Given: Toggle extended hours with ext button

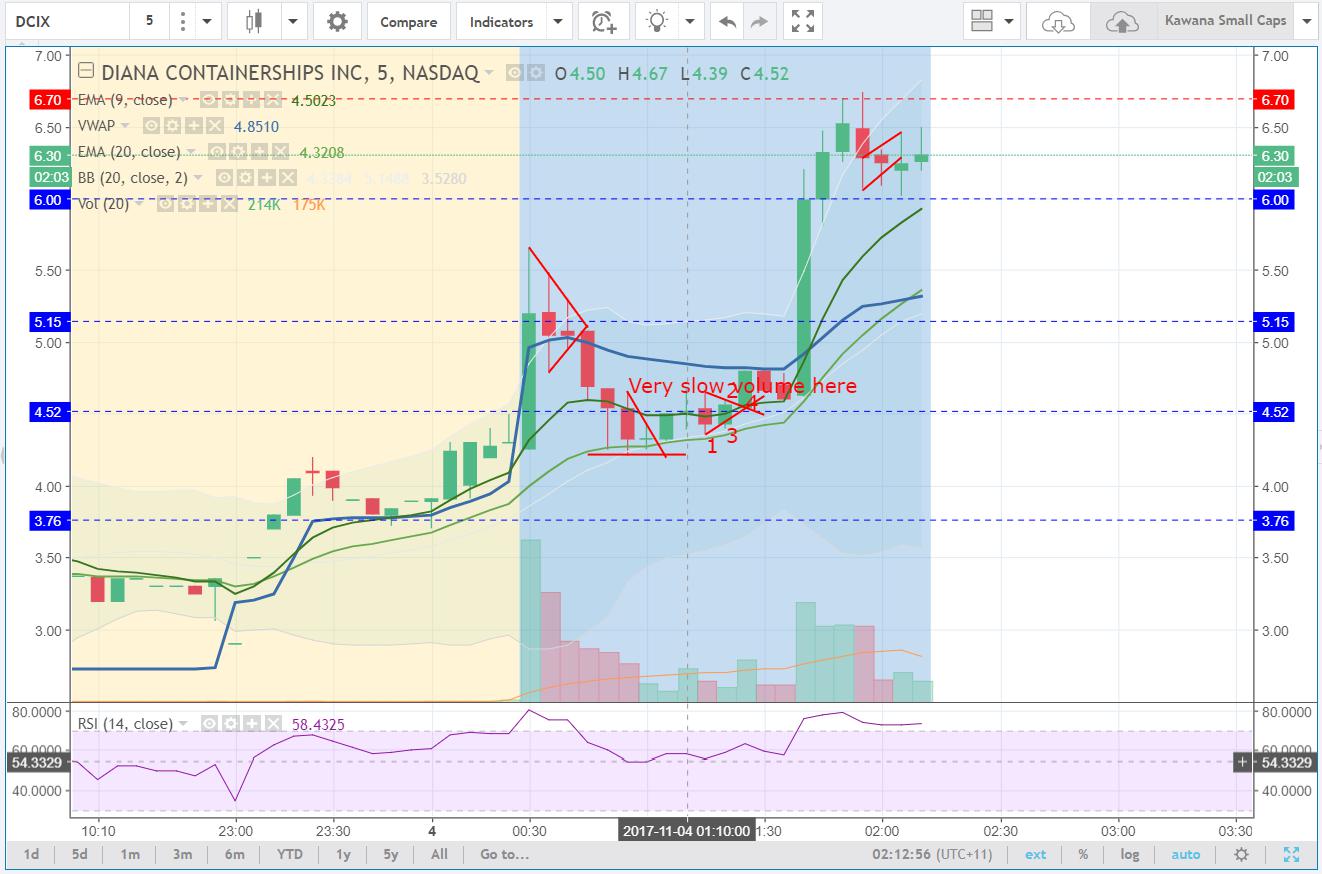Looking at the screenshot, I should pos(1036,855).
